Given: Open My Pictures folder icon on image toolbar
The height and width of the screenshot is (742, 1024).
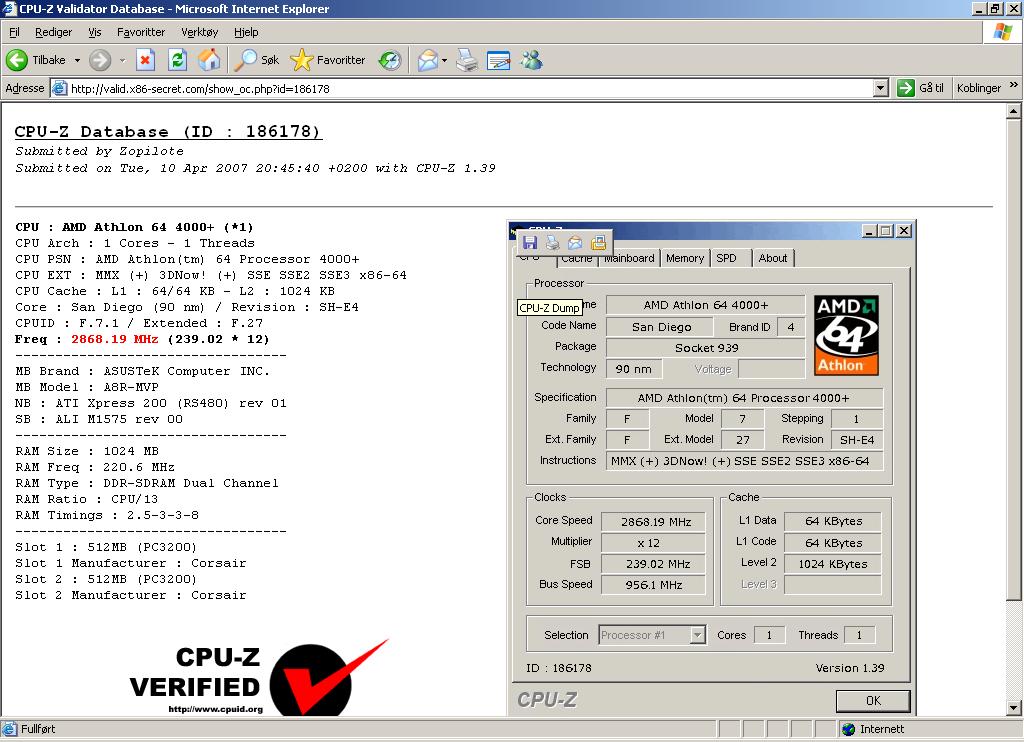Looking at the screenshot, I should coord(598,243).
